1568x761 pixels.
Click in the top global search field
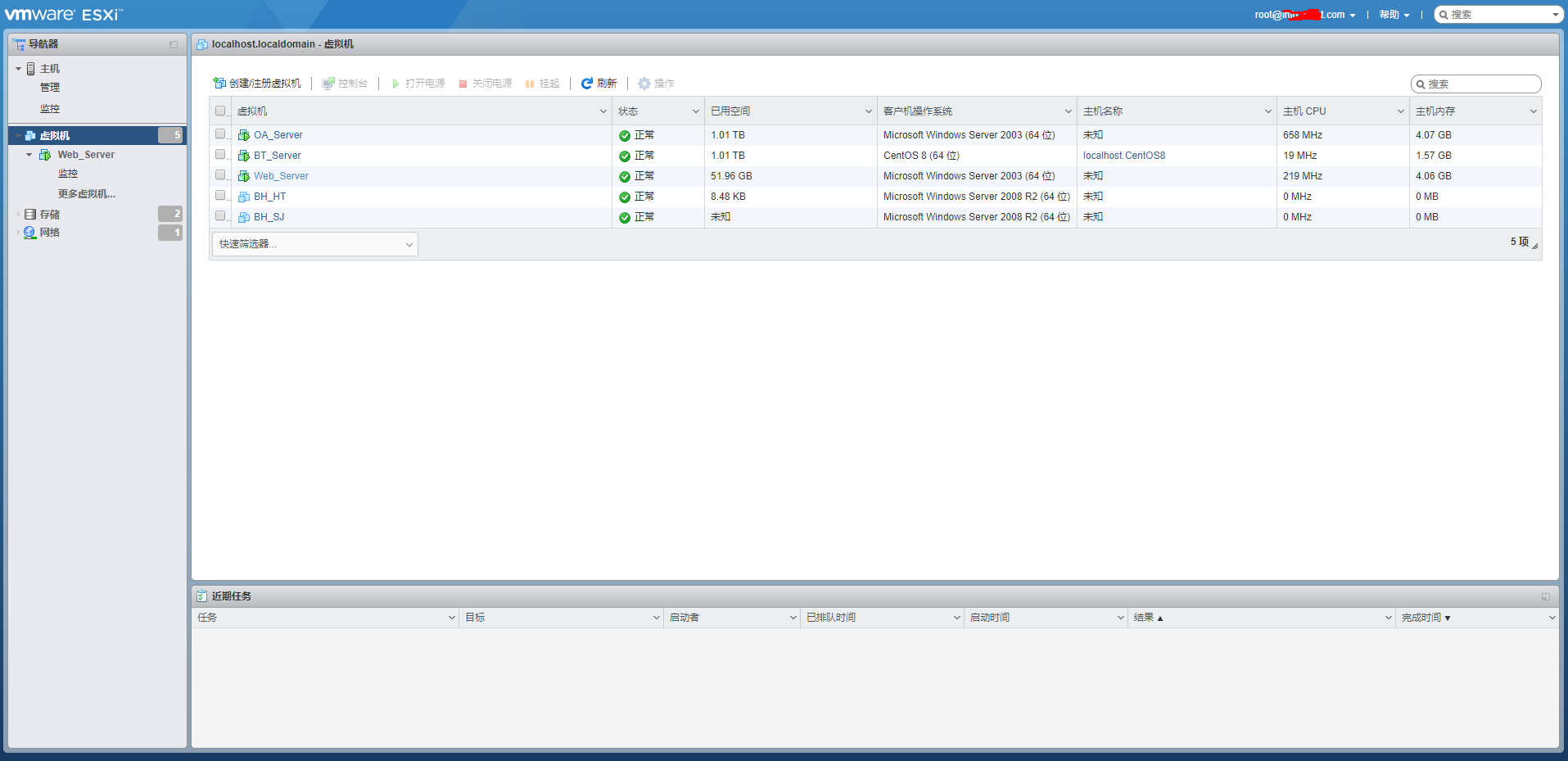1498,15
